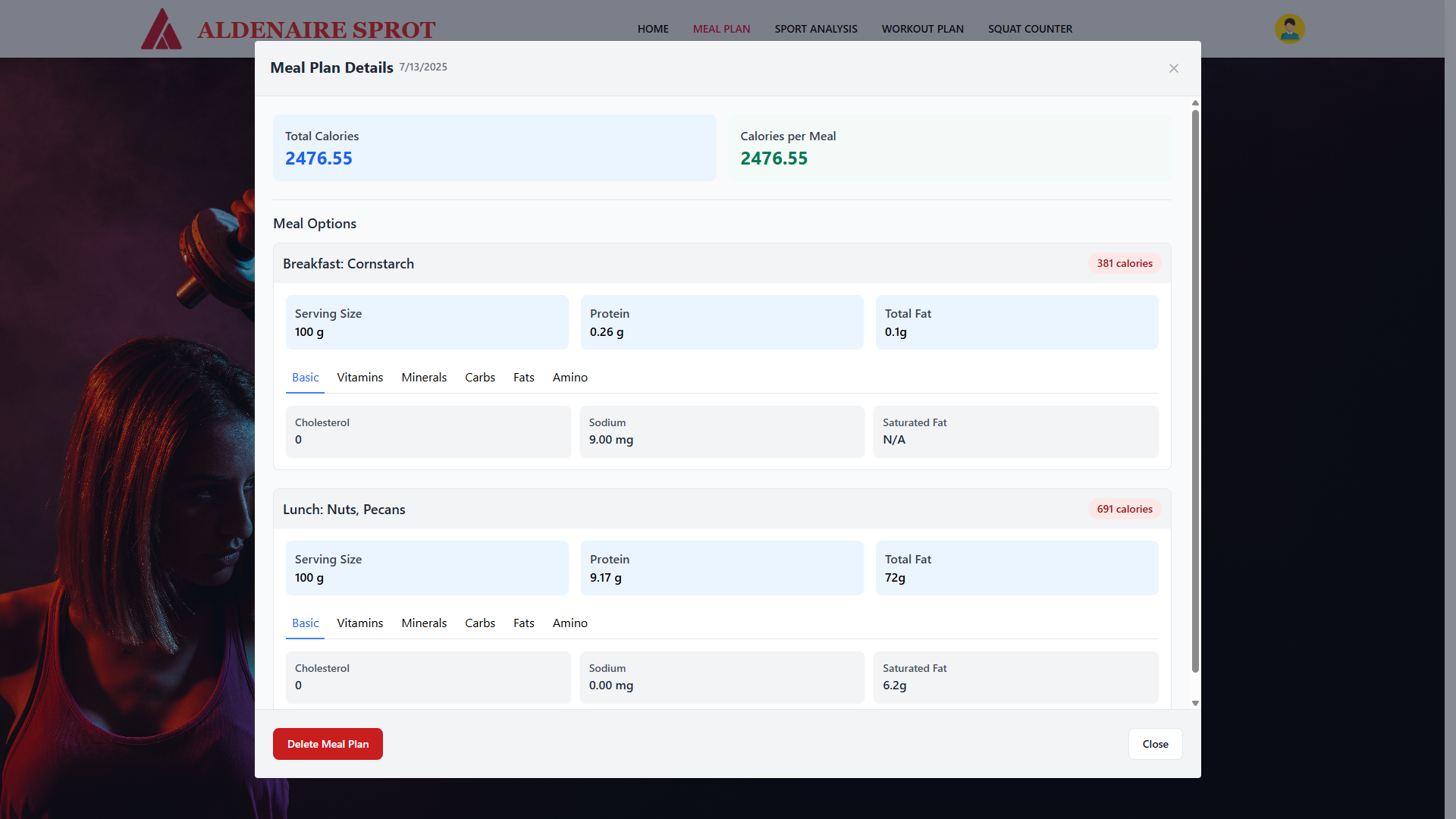The image size is (1456, 819).
Task: Open the MEAL PLAN nav item
Action: tap(721, 29)
